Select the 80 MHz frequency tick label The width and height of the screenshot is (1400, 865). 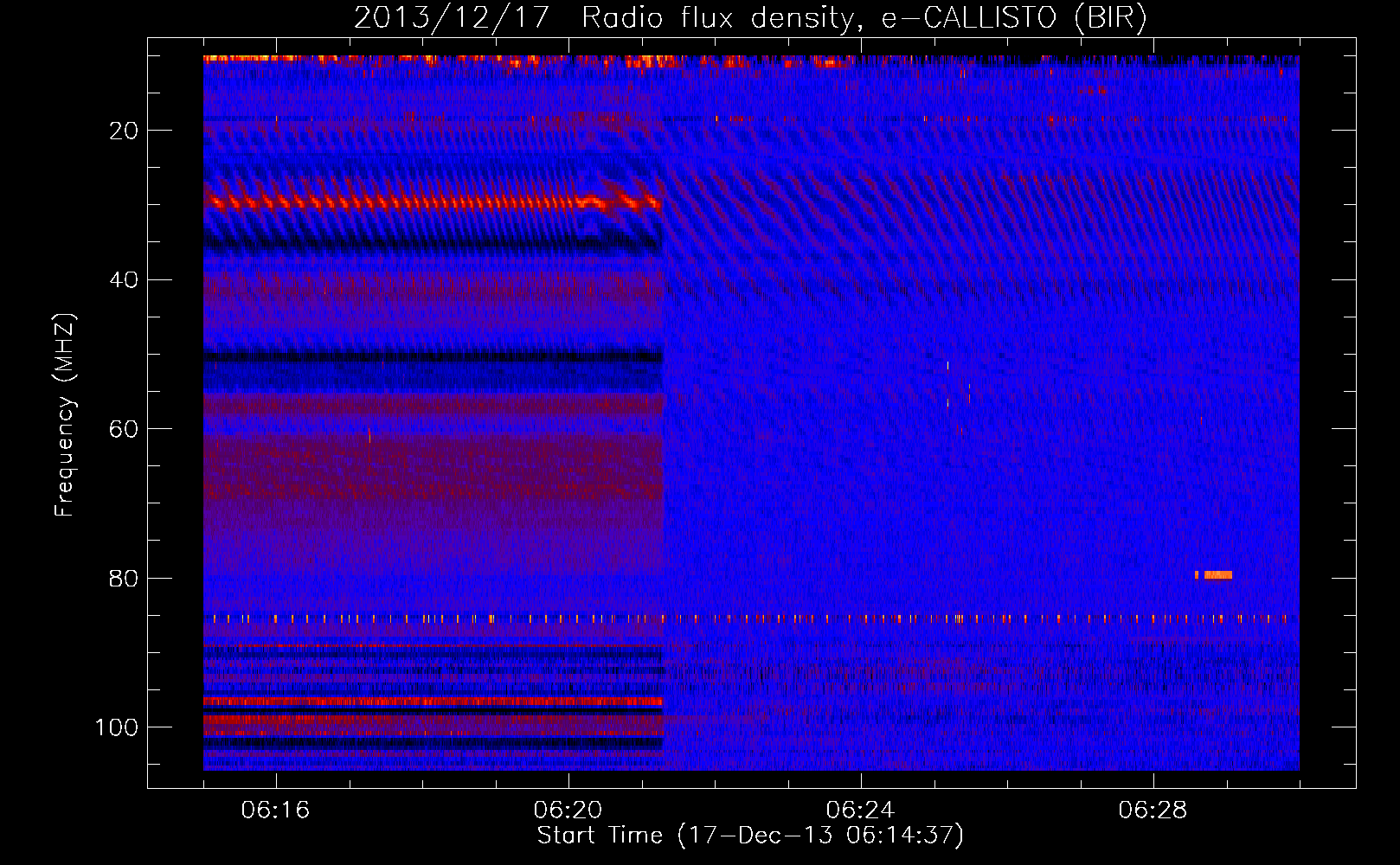click(x=125, y=579)
